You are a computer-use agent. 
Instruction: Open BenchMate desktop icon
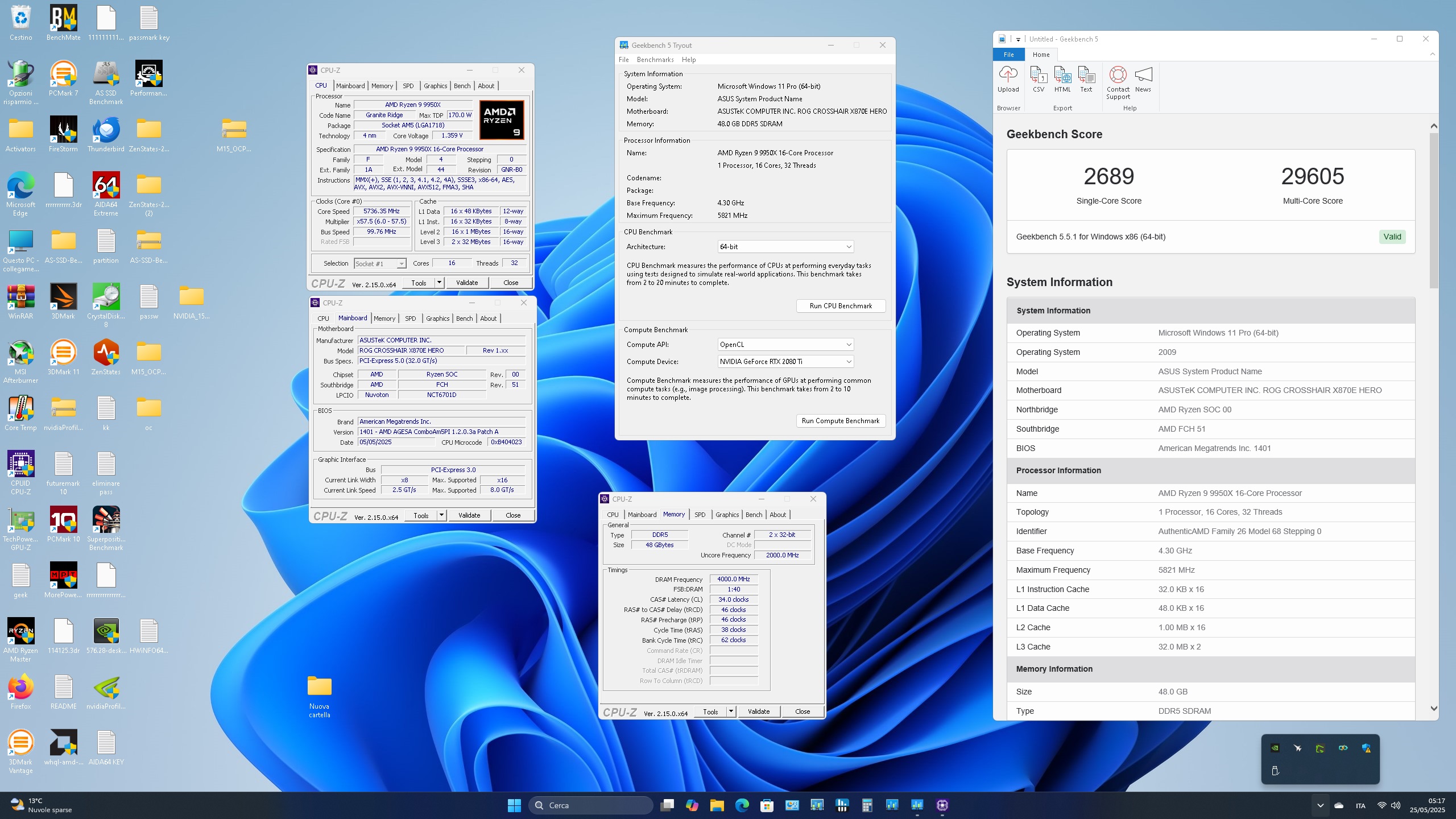point(63,23)
